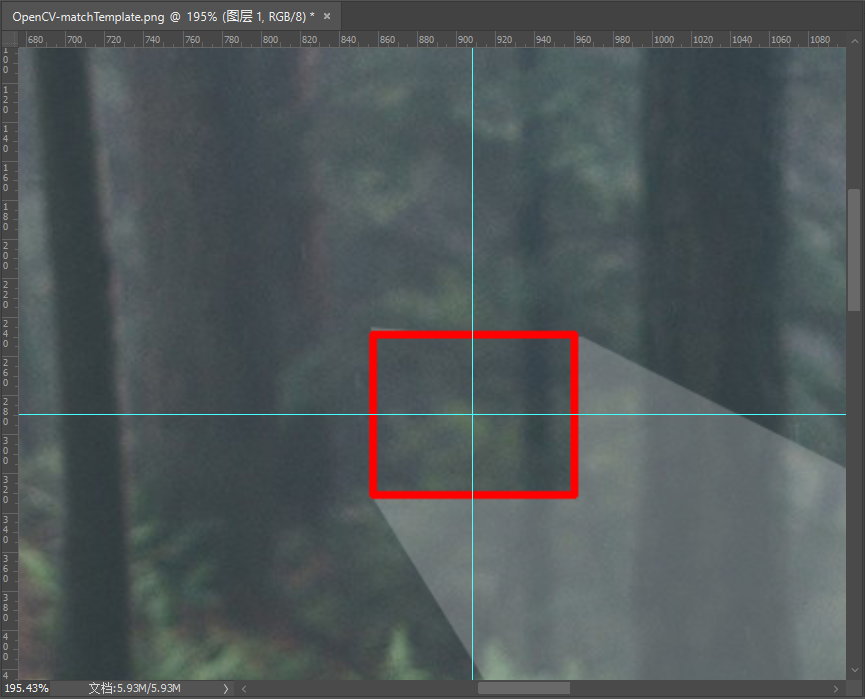Expand the status bar info arrow menu
865x699 pixels.
point(225,688)
